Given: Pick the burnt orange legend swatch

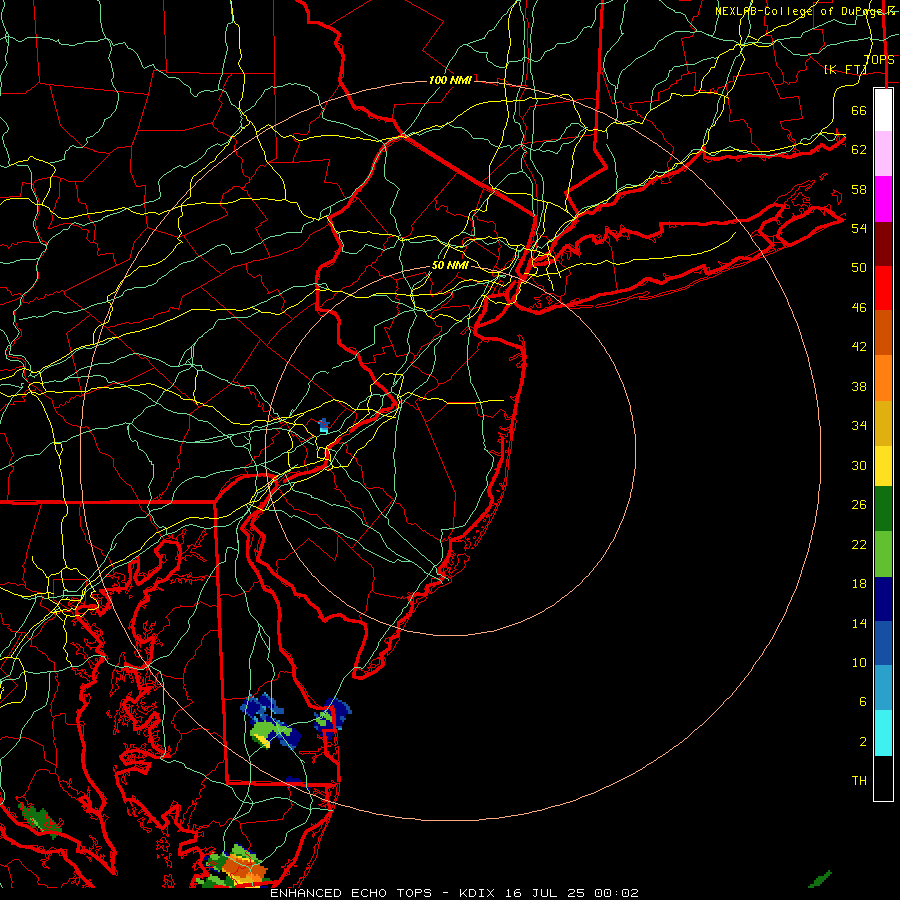Looking at the screenshot, I should pyautogui.click(x=883, y=333).
